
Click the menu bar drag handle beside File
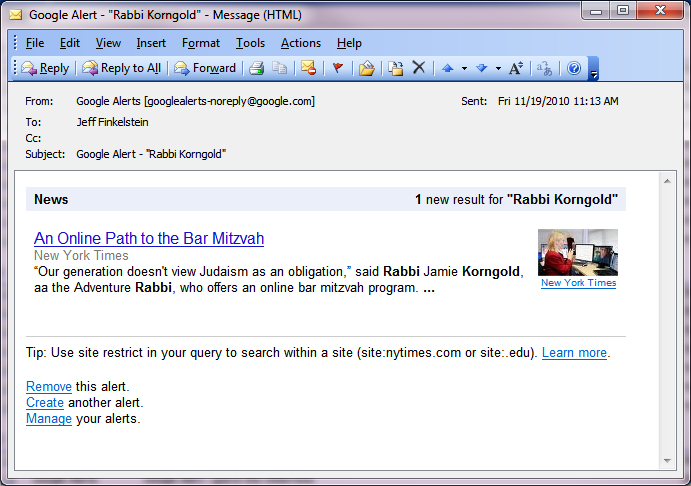(x=15, y=43)
